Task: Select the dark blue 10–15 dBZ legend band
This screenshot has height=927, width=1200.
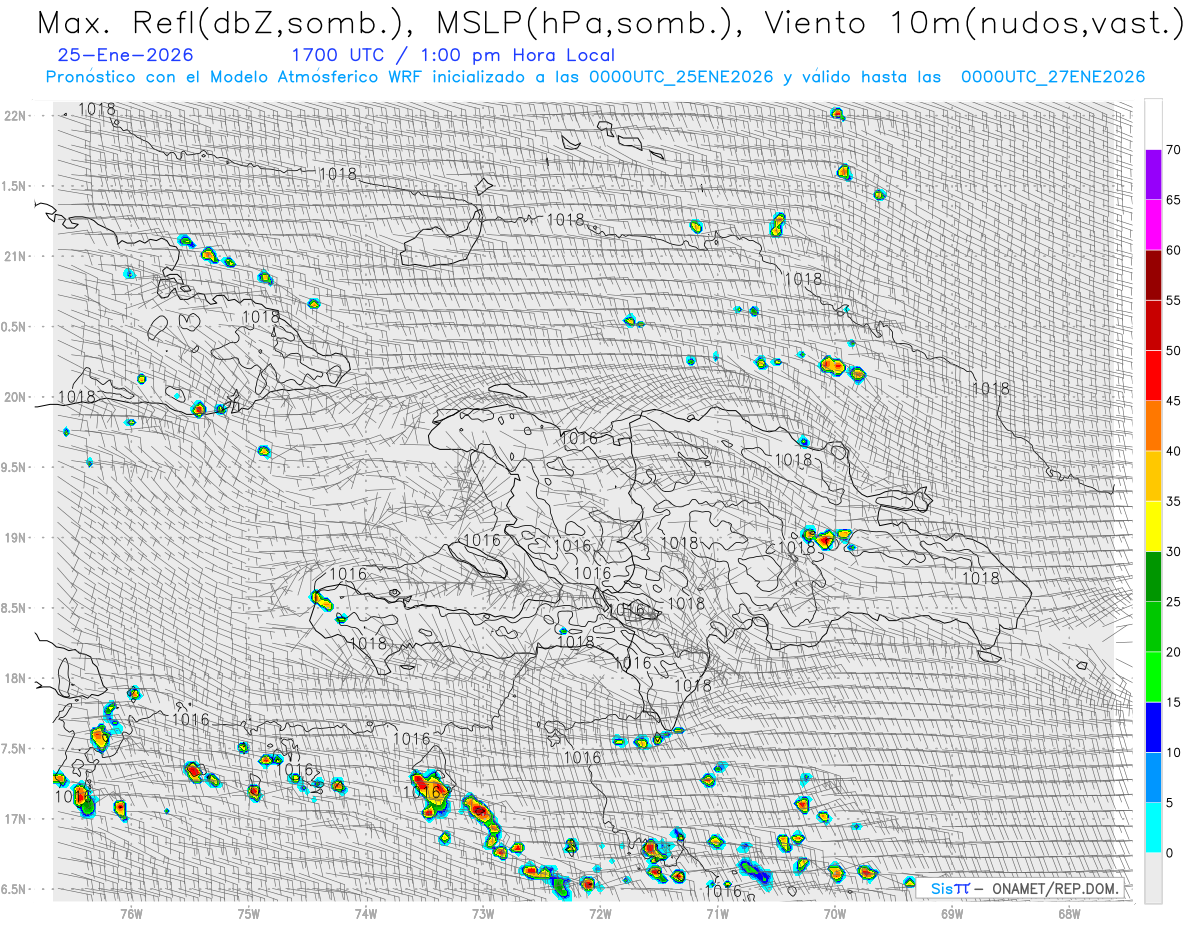Action: point(1153,727)
